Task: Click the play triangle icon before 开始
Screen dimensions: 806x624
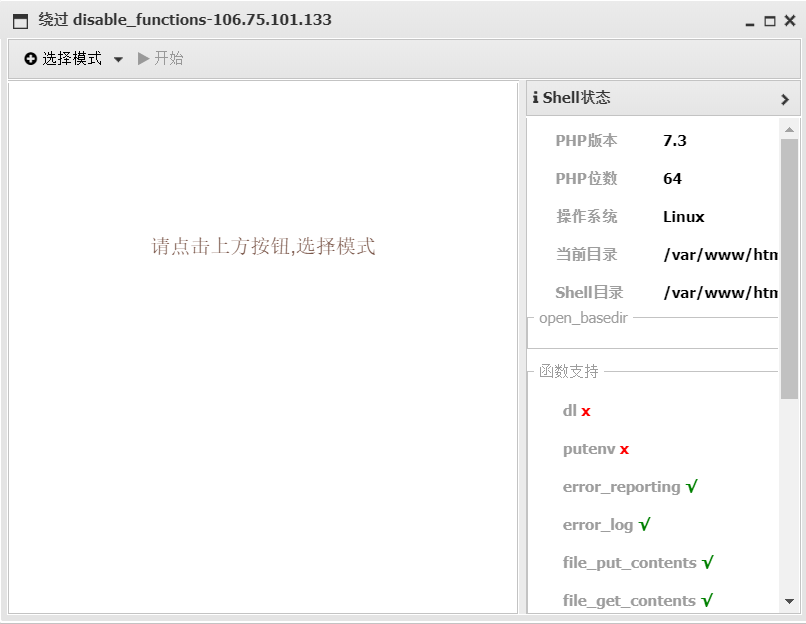Action: (x=143, y=58)
